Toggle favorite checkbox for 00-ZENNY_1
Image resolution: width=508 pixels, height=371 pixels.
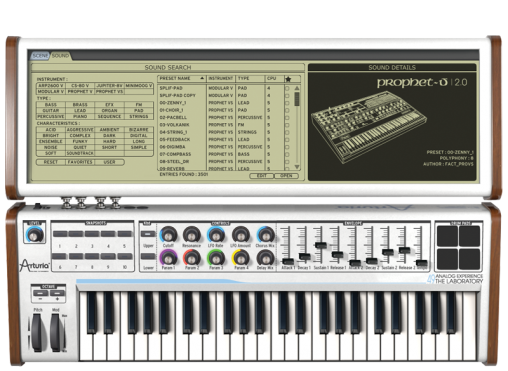pos(287,103)
